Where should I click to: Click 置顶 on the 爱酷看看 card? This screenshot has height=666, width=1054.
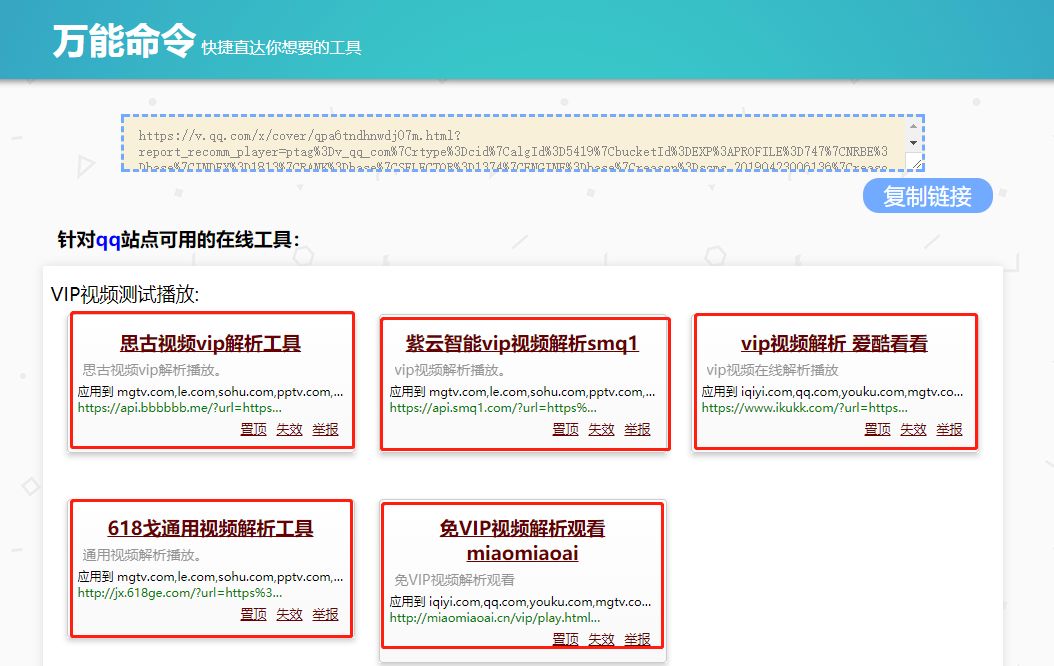(877, 429)
